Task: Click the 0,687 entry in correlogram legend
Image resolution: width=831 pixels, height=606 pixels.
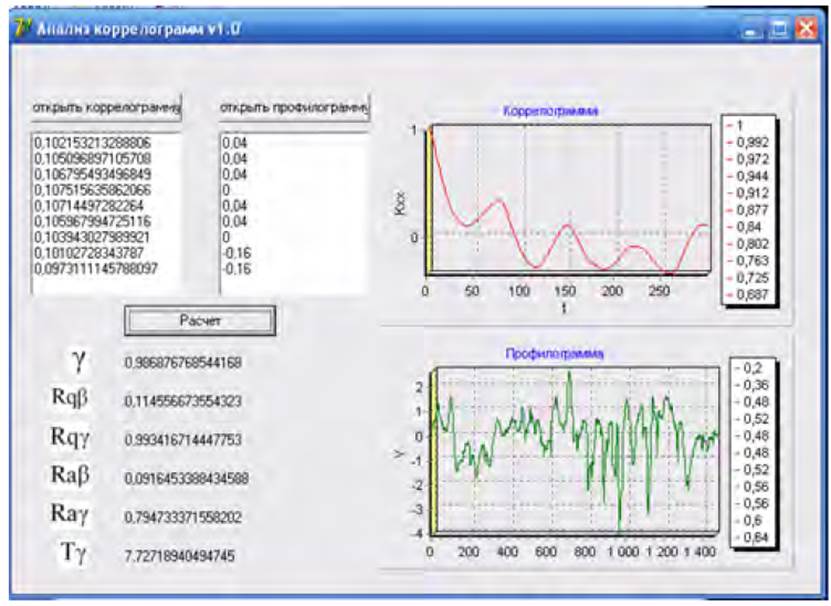Action: [x=750, y=294]
